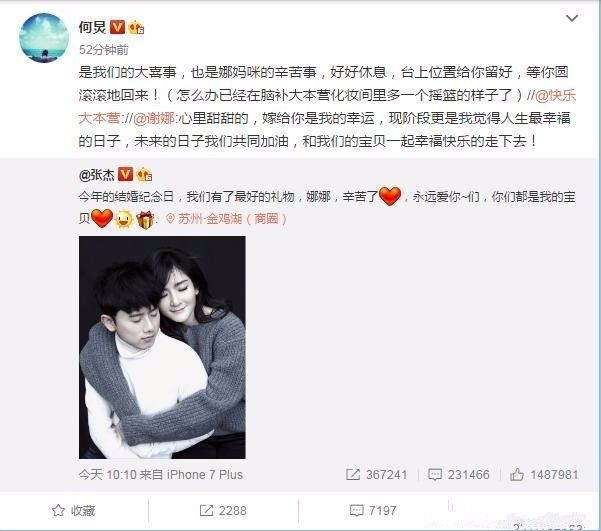
Task: Enlarge the couple photo thumbnail
Action: click(162, 347)
